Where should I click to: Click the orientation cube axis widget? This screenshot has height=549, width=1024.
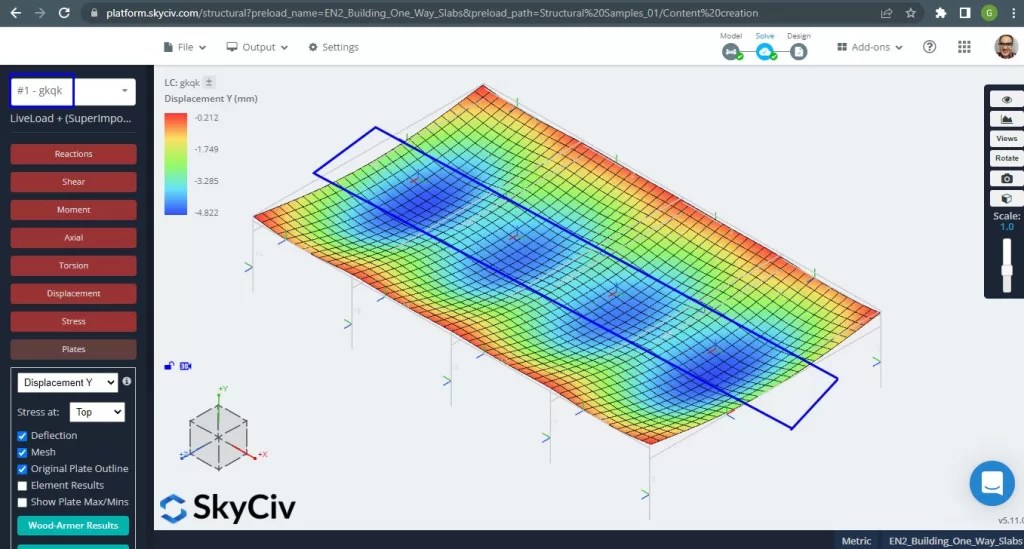pos(218,436)
